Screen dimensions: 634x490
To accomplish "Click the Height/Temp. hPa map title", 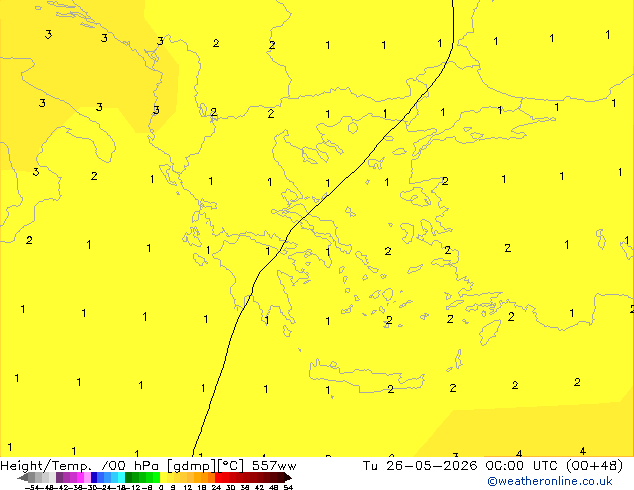I will [x=80, y=466].
